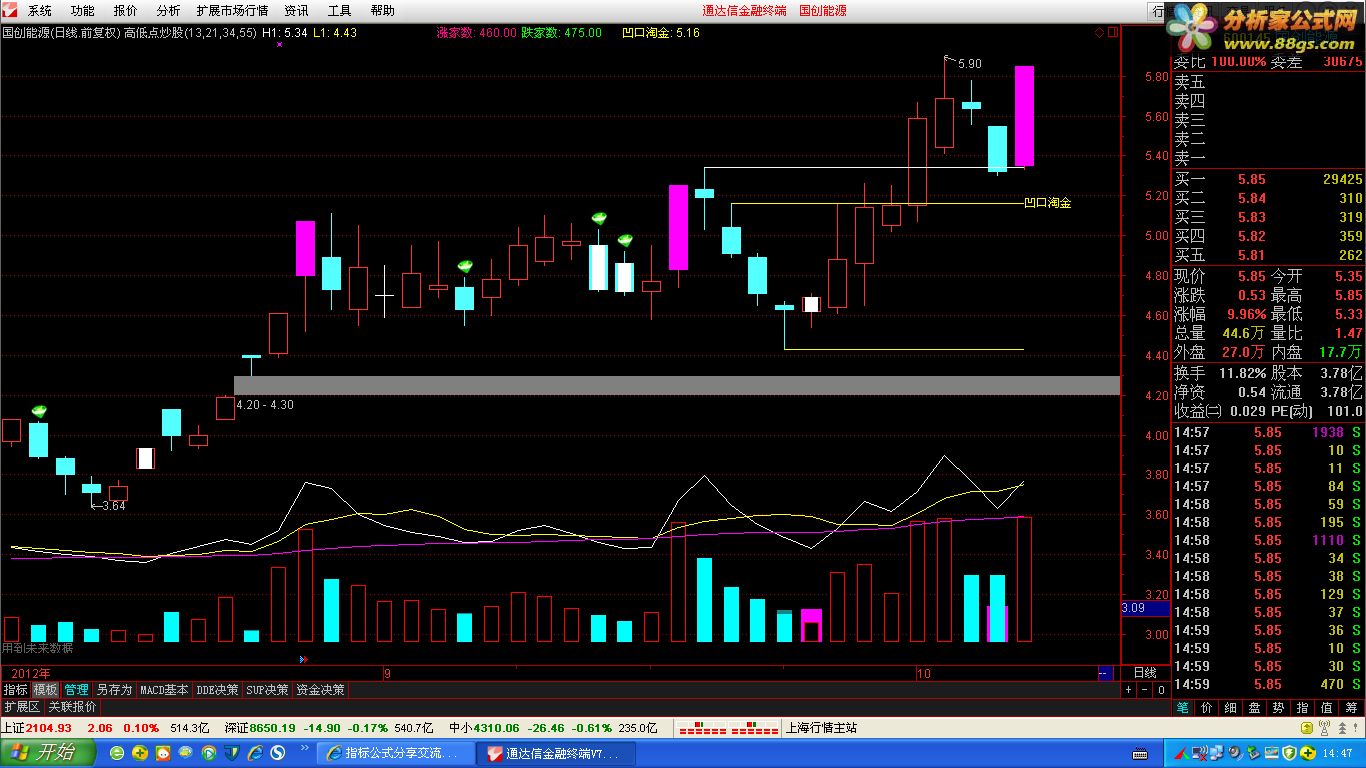Open the 资讯 menu
This screenshot has width=1366, height=768.
[x=297, y=10]
